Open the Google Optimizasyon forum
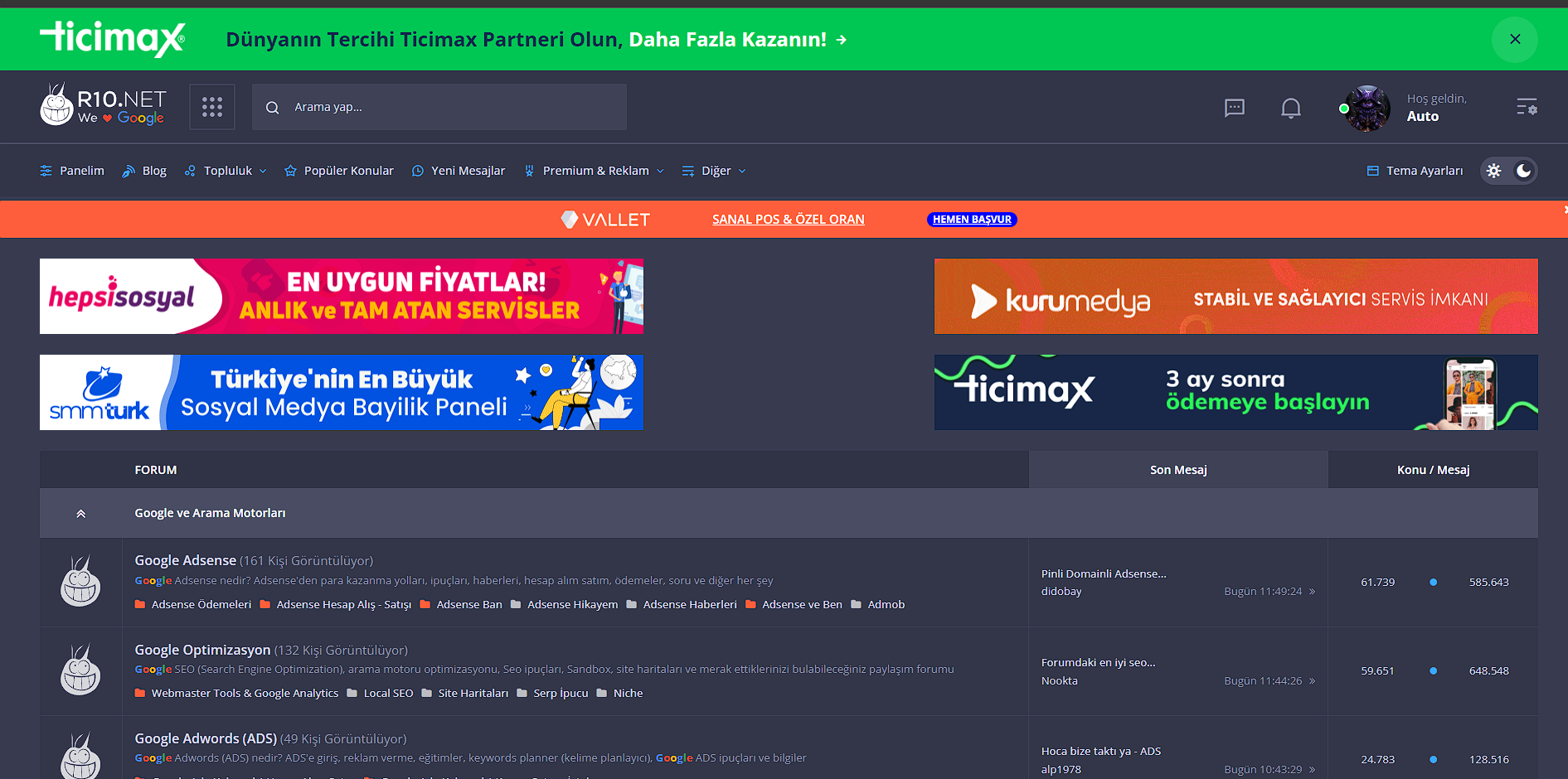Screen dimensions: 1568x779 point(203,651)
